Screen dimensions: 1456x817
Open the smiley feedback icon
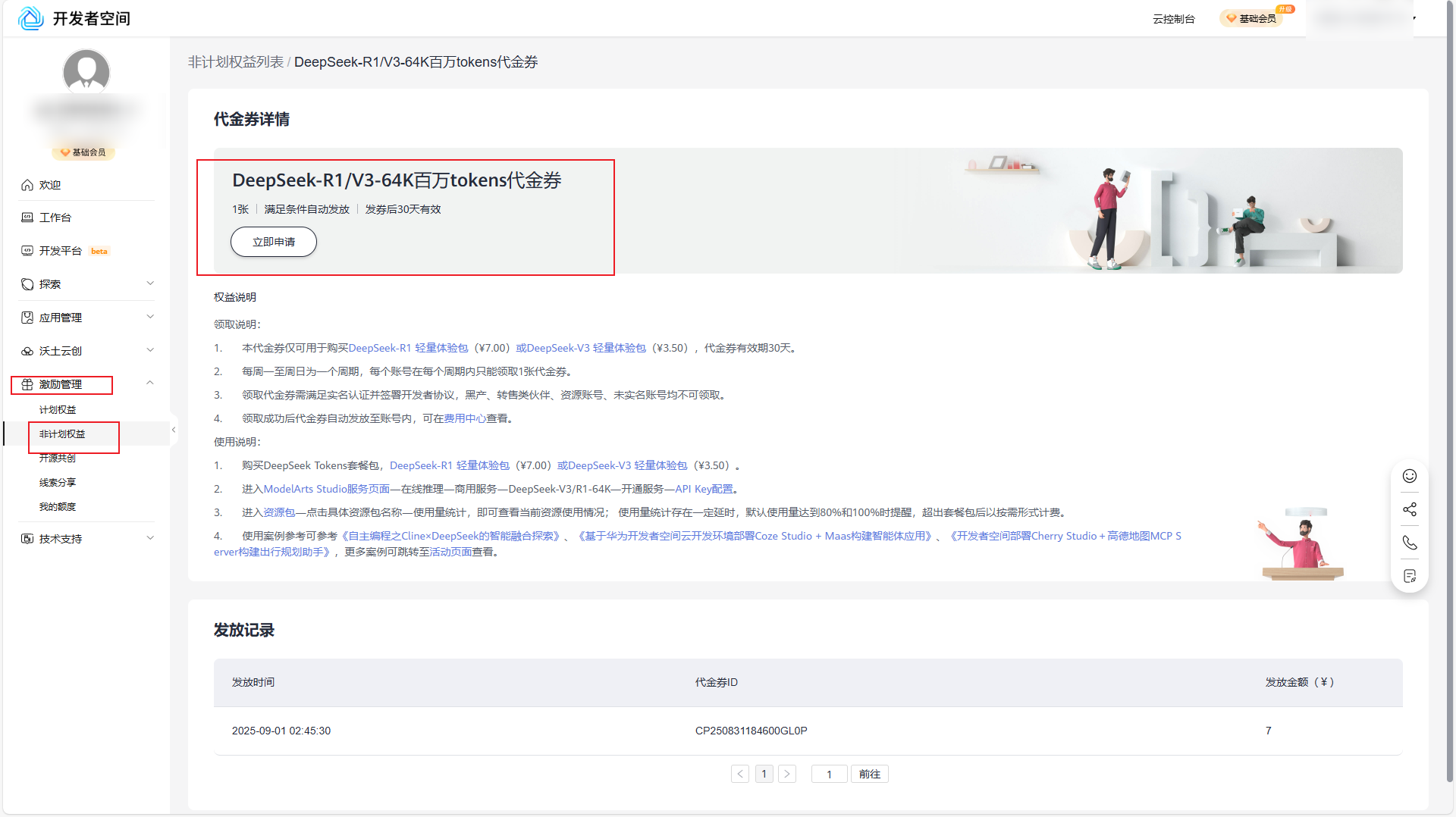[x=1410, y=476]
